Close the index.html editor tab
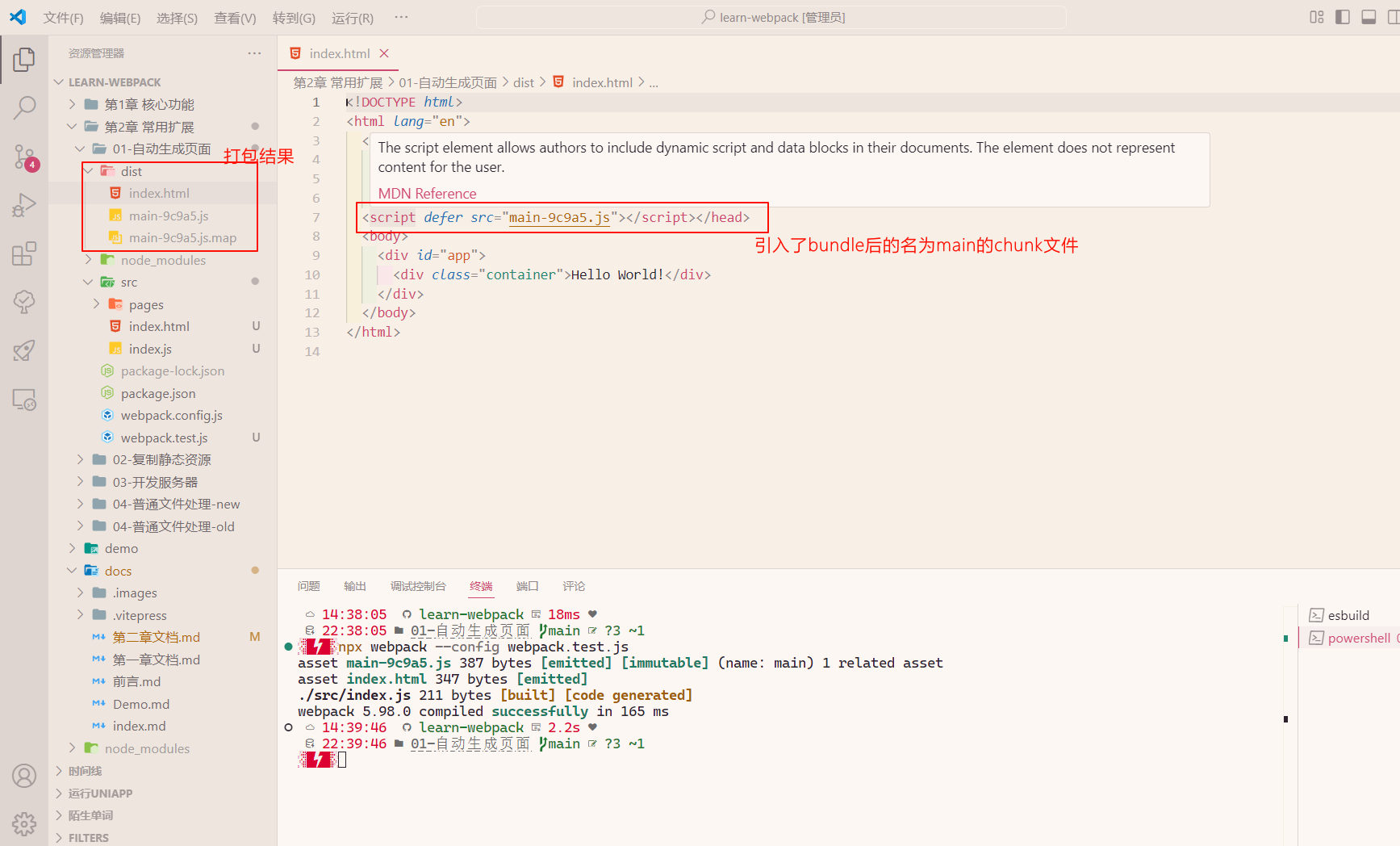This screenshot has height=846, width=1400. coord(384,53)
